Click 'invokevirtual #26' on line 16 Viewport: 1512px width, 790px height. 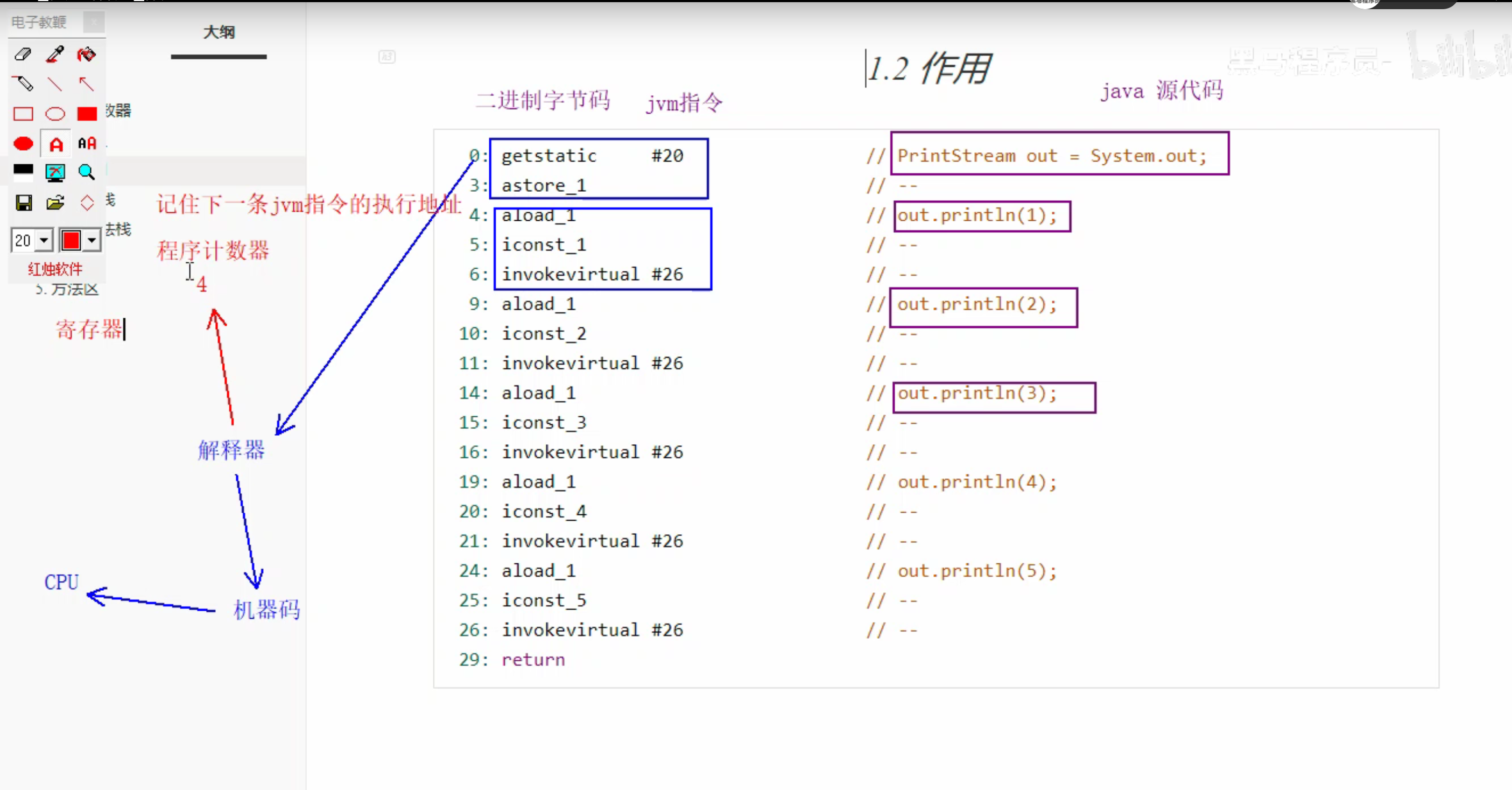click(x=592, y=452)
